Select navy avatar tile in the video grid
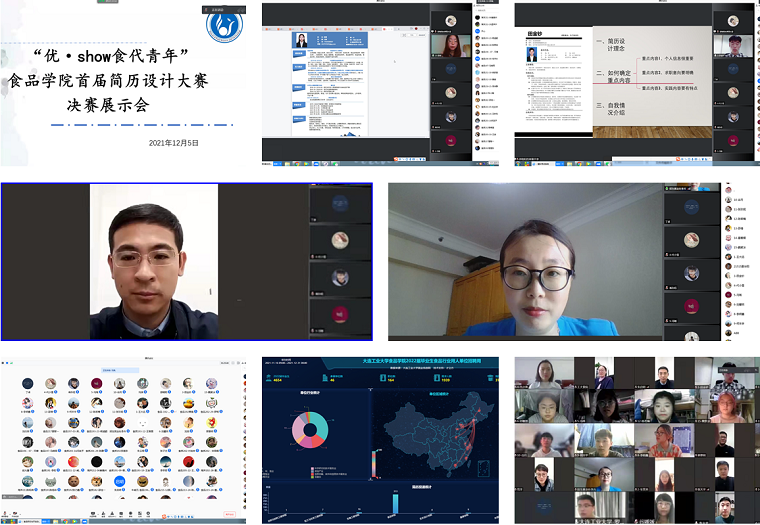Viewport: 760px width, 525px height. pyautogui.click(x=544, y=508)
